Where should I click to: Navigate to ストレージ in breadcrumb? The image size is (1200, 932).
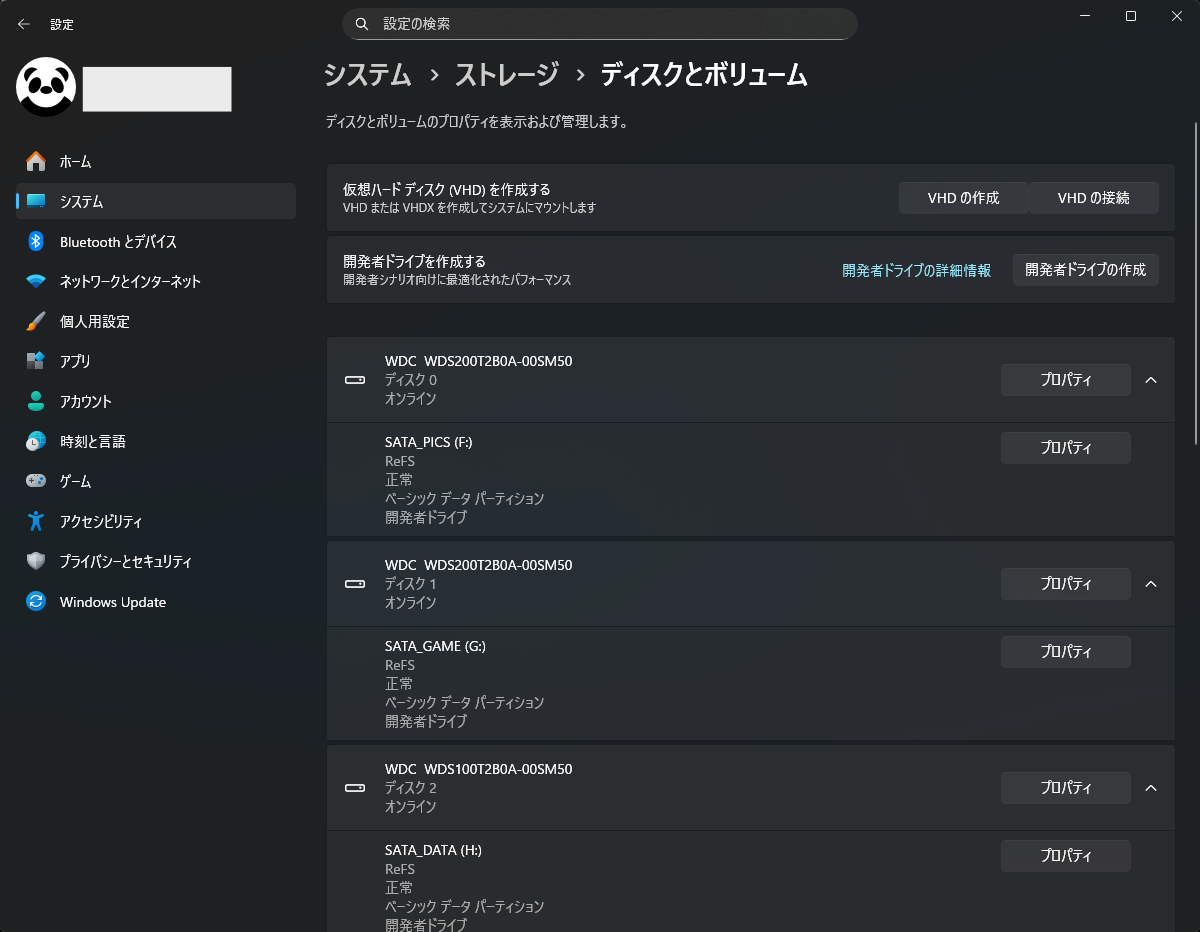coord(506,75)
